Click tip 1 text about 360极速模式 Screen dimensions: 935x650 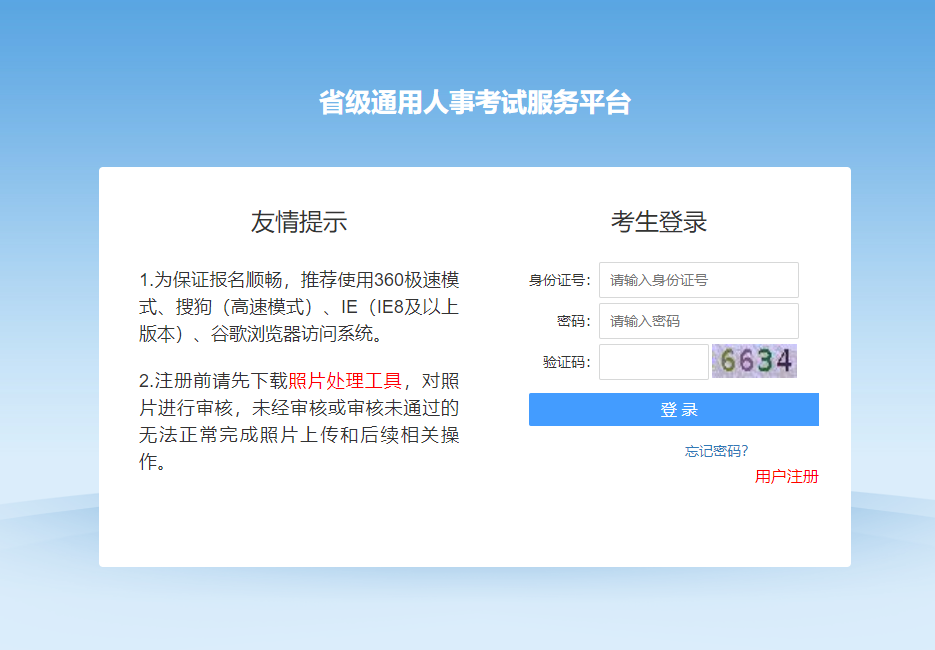299,307
